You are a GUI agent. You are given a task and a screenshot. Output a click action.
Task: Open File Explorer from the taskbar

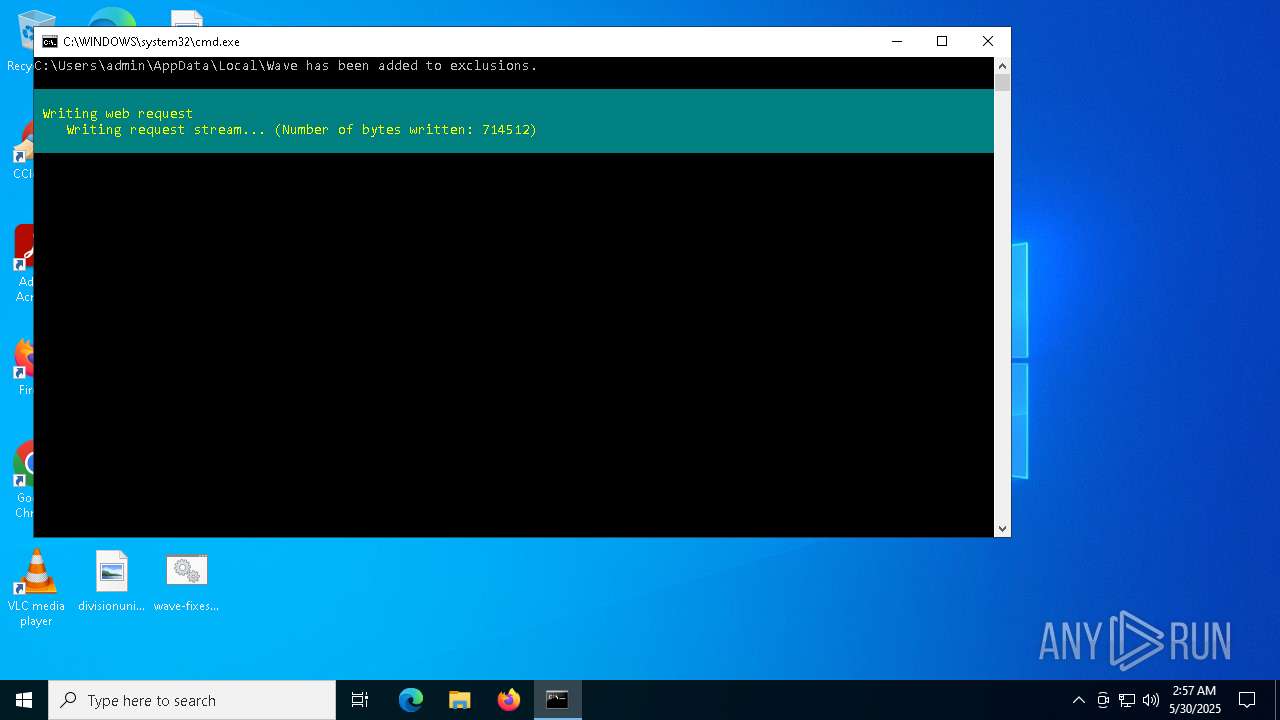(x=460, y=700)
